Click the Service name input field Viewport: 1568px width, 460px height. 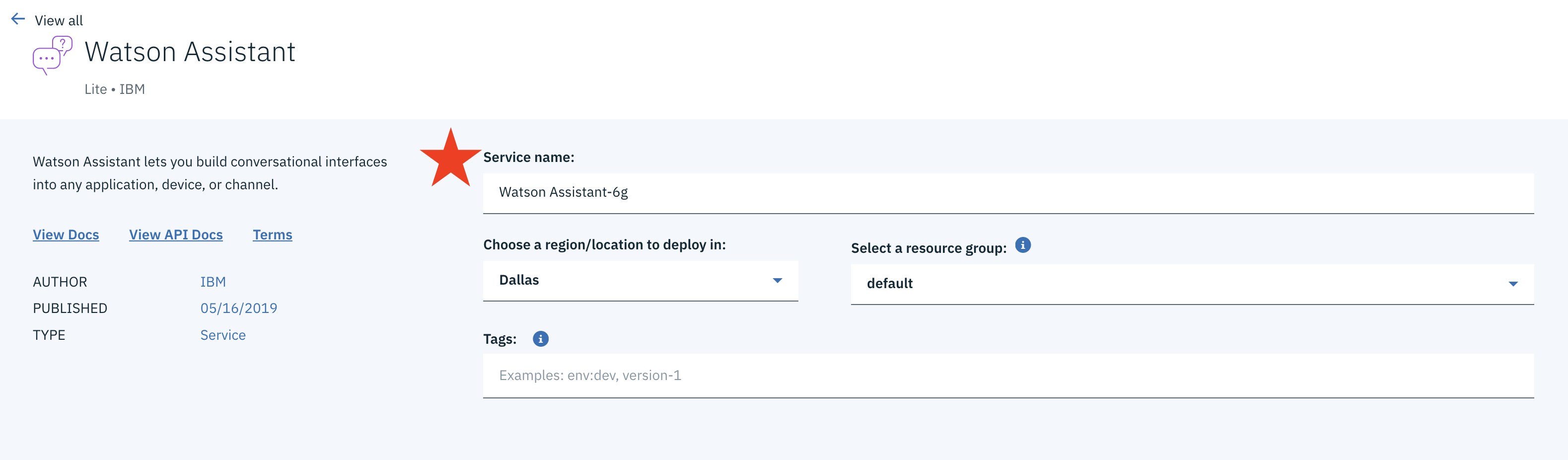click(x=1008, y=193)
